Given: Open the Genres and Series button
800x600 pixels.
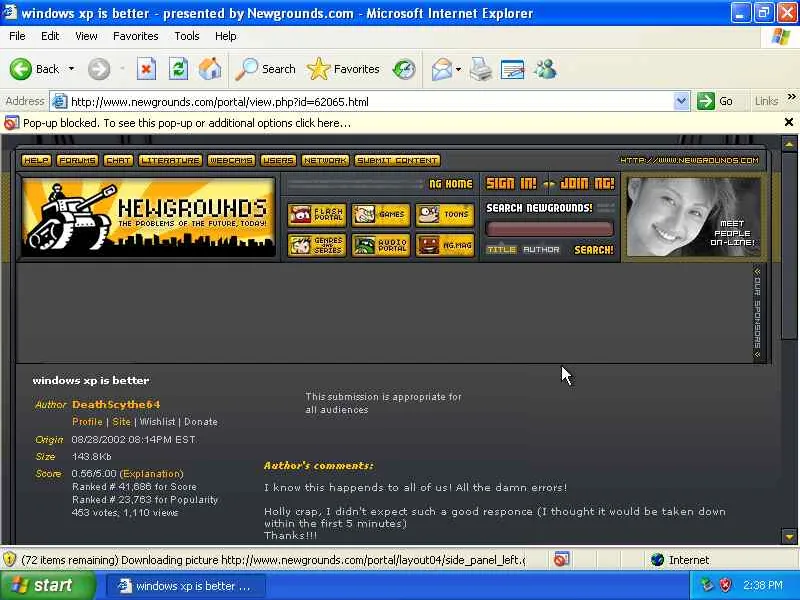Looking at the screenshot, I should 316,245.
